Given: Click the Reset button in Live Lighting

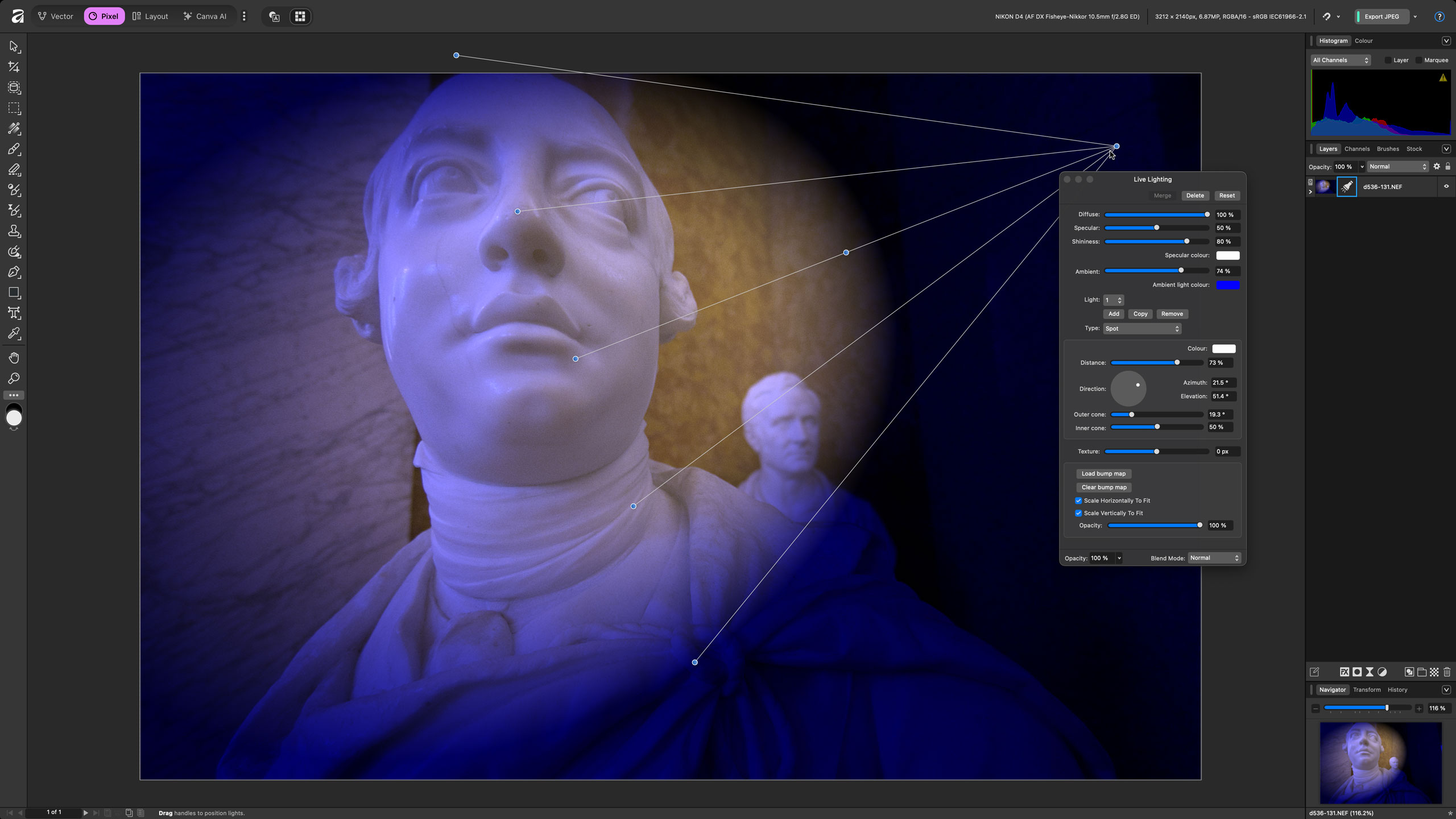Looking at the screenshot, I should tap(1227, 196).
